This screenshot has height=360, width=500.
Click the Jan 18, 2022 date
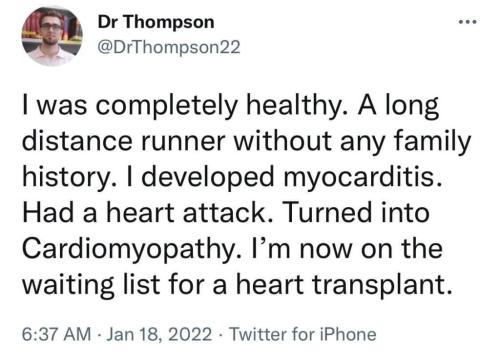click(159, 334)
